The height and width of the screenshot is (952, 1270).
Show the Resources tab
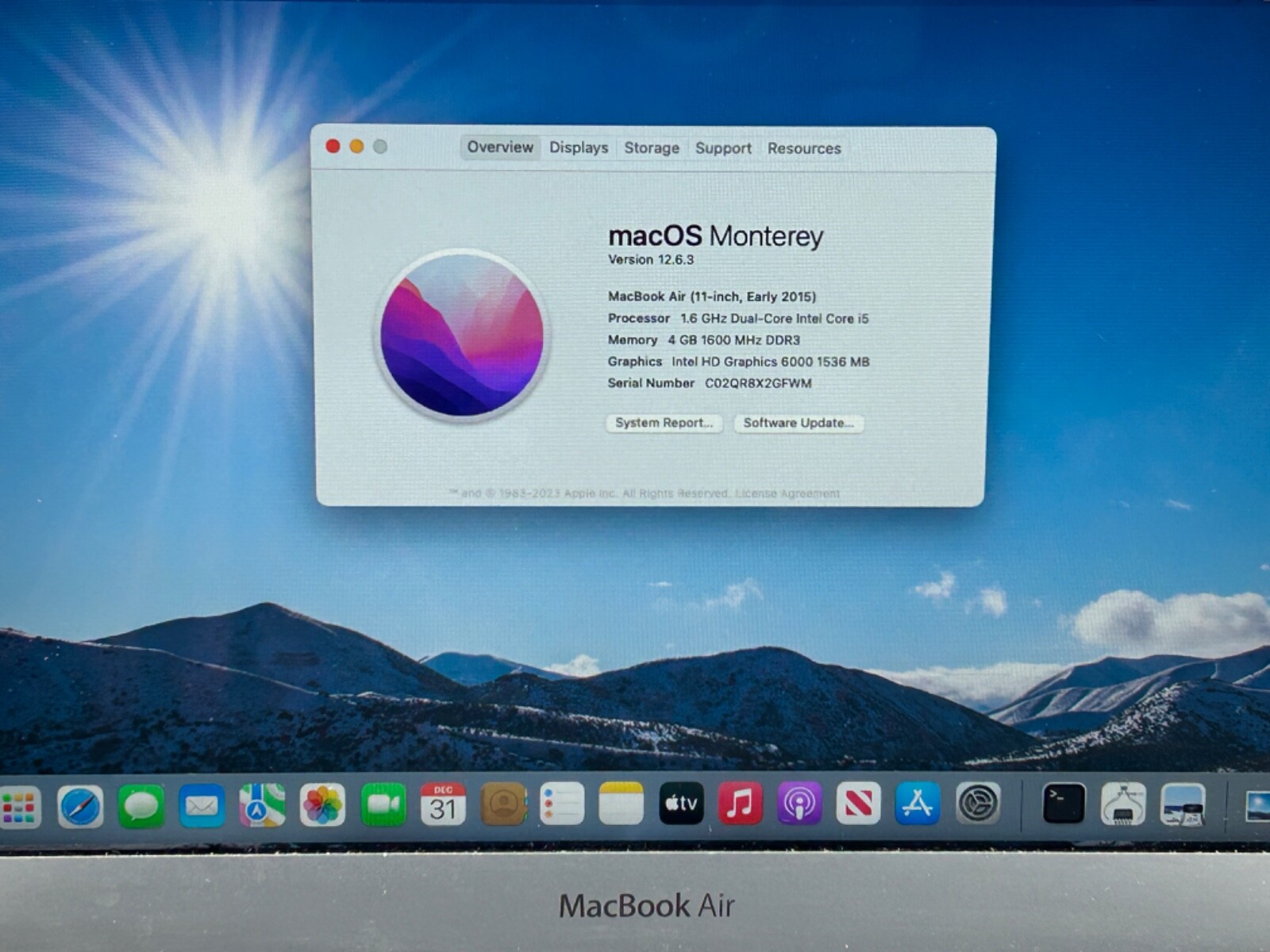click(x=804, y=148)
